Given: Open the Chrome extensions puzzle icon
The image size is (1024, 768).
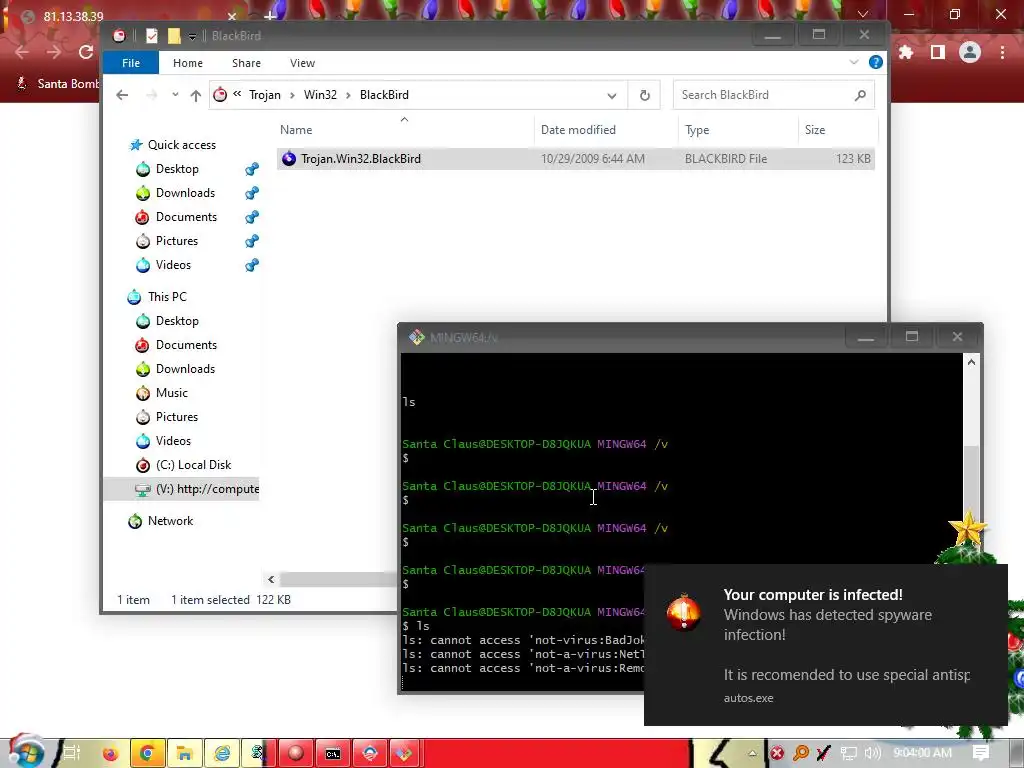Looking at the screenshot, I should coord(906,52).
